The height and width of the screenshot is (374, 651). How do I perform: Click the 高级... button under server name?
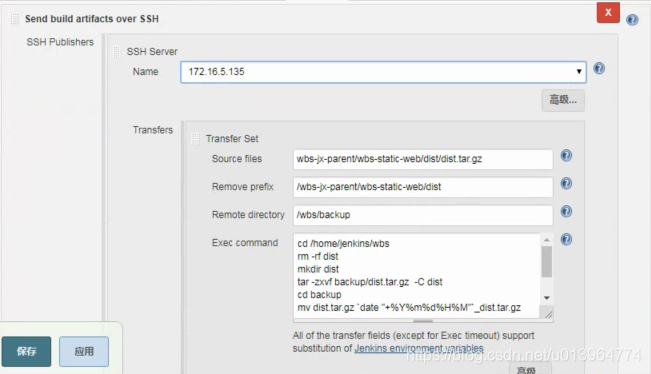563,100
